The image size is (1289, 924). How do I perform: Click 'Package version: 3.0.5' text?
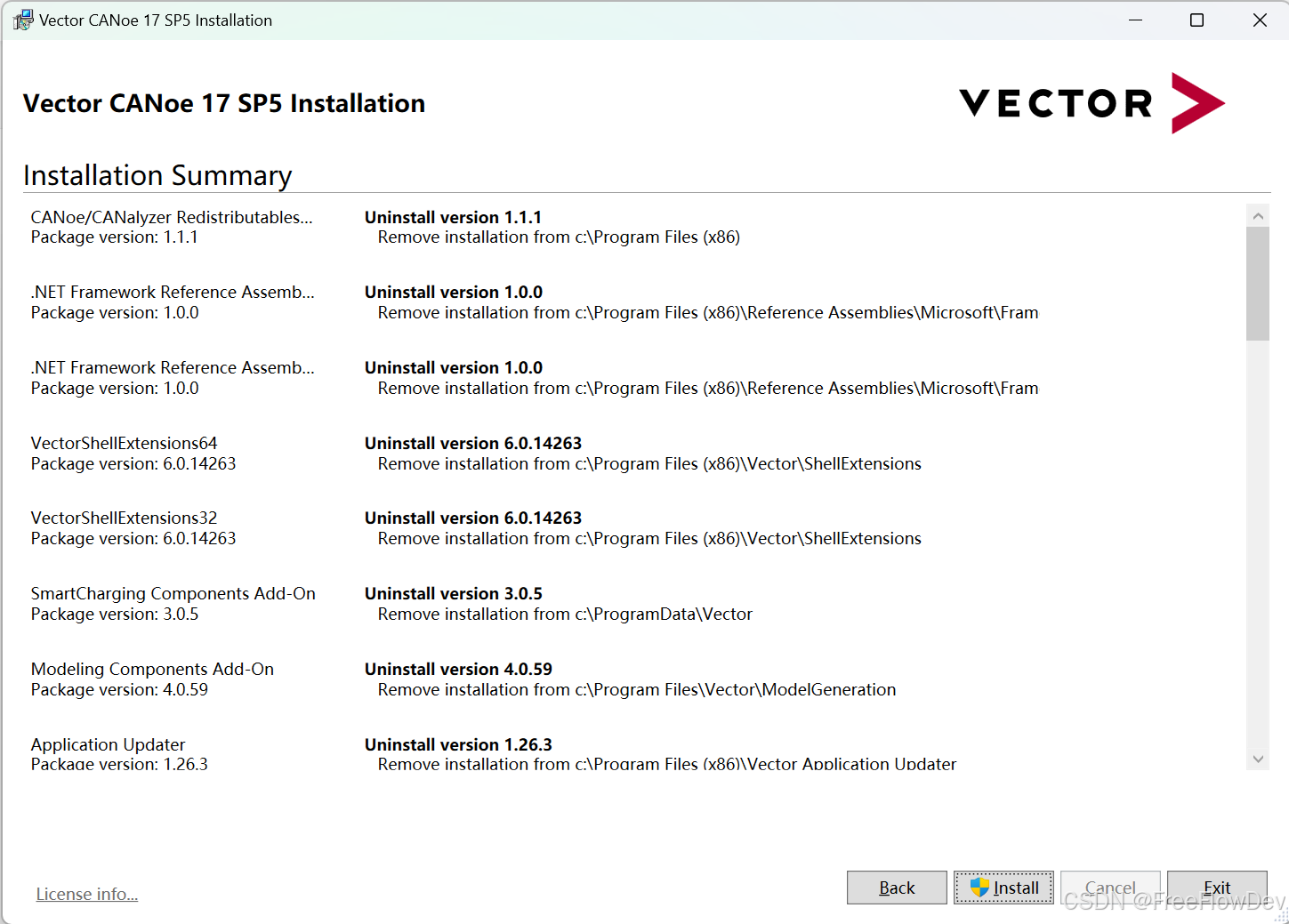[114, 615]
